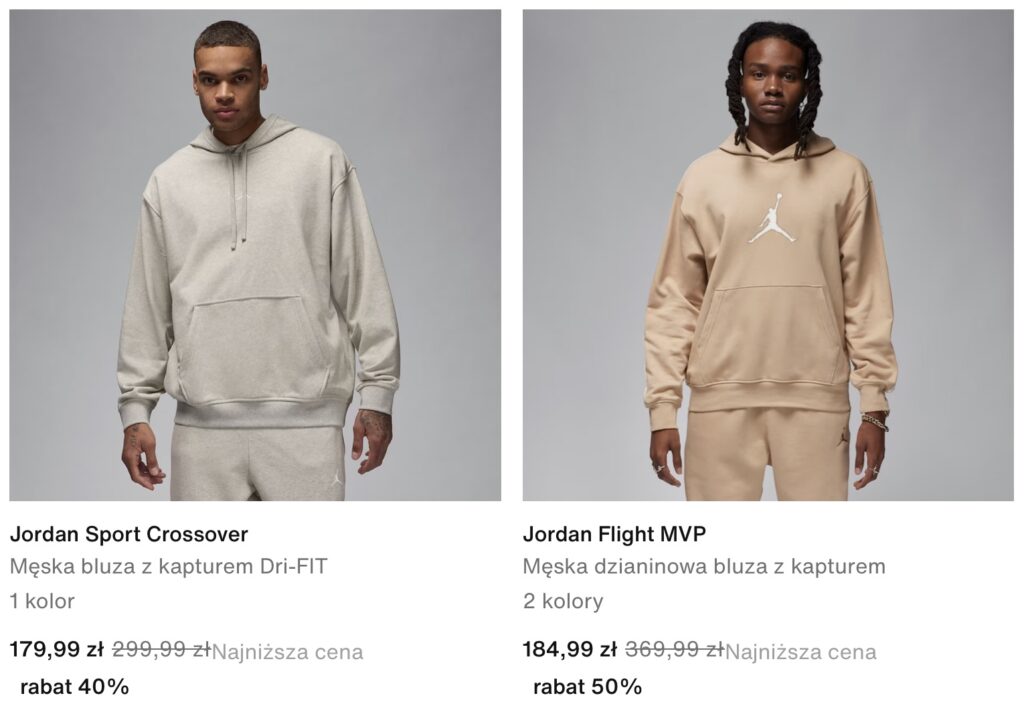
Task: Click the crossed-out 299,99 zł price
Action: pos(161,649)
